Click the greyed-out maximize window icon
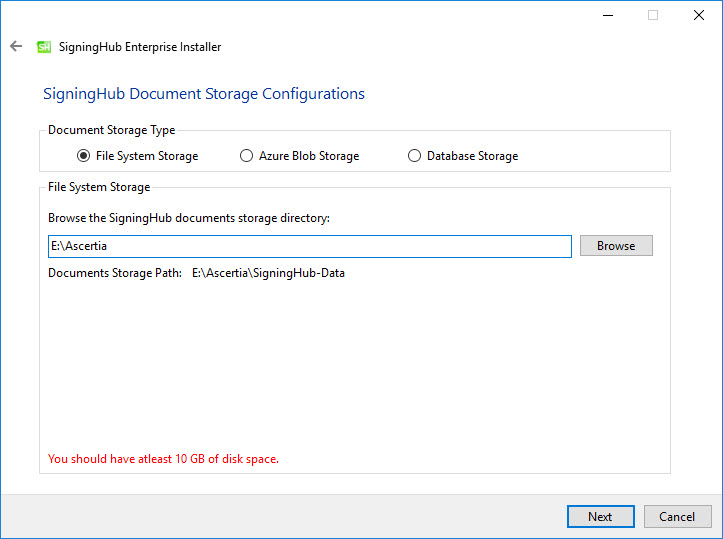723x539 pixels. [x=652, y=15]
